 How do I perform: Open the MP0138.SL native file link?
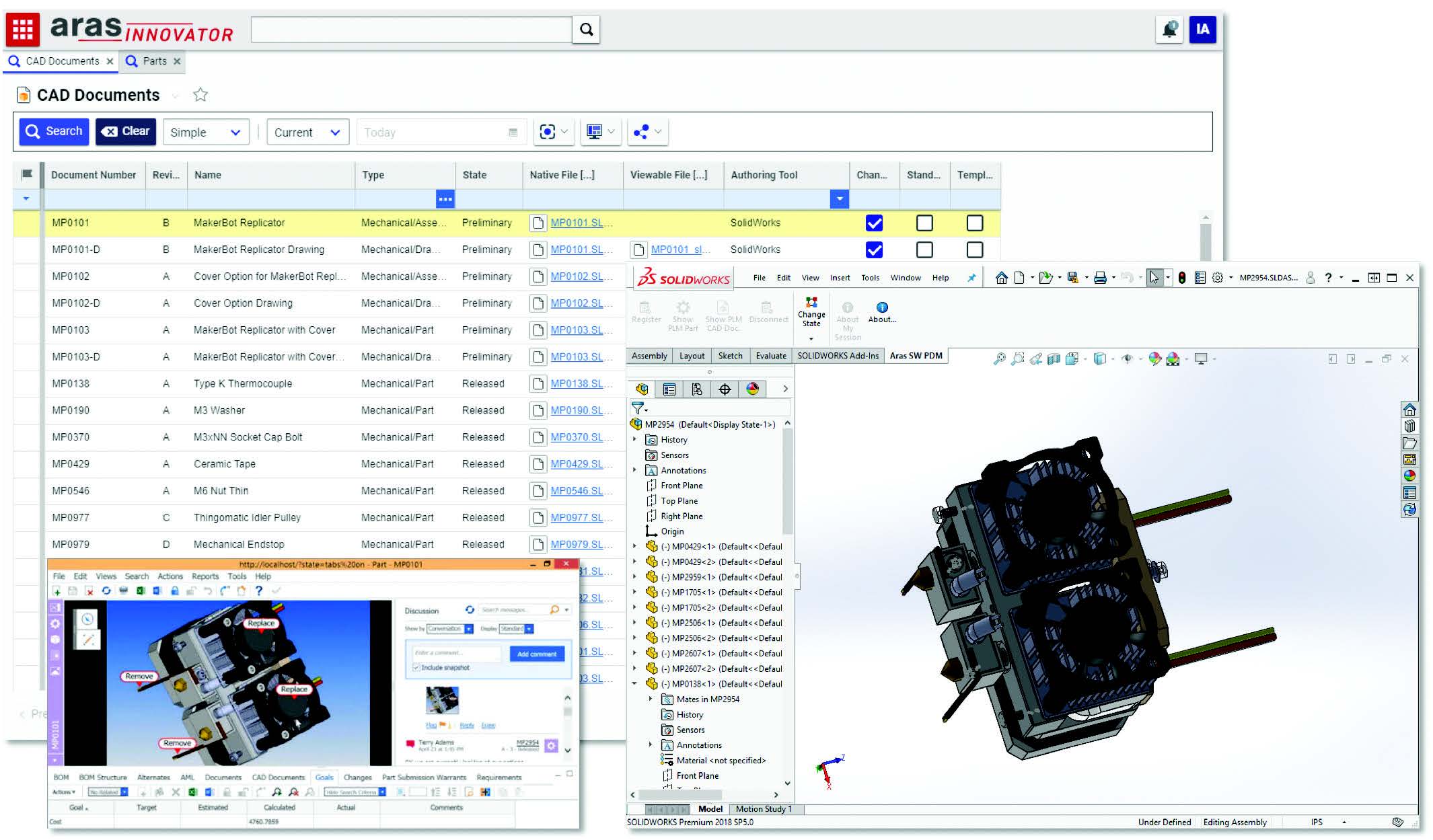coord(577,384)
